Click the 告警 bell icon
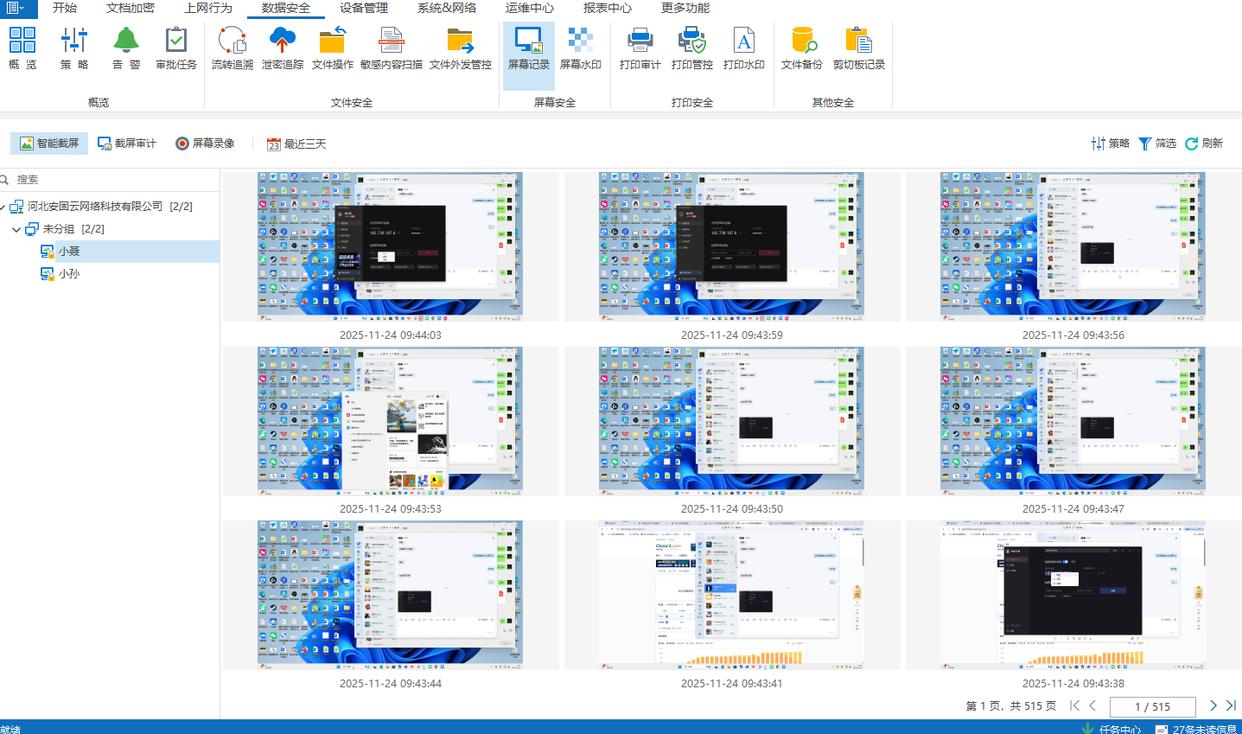Viewport: 1242px width, 734px height. click(126, 41)
